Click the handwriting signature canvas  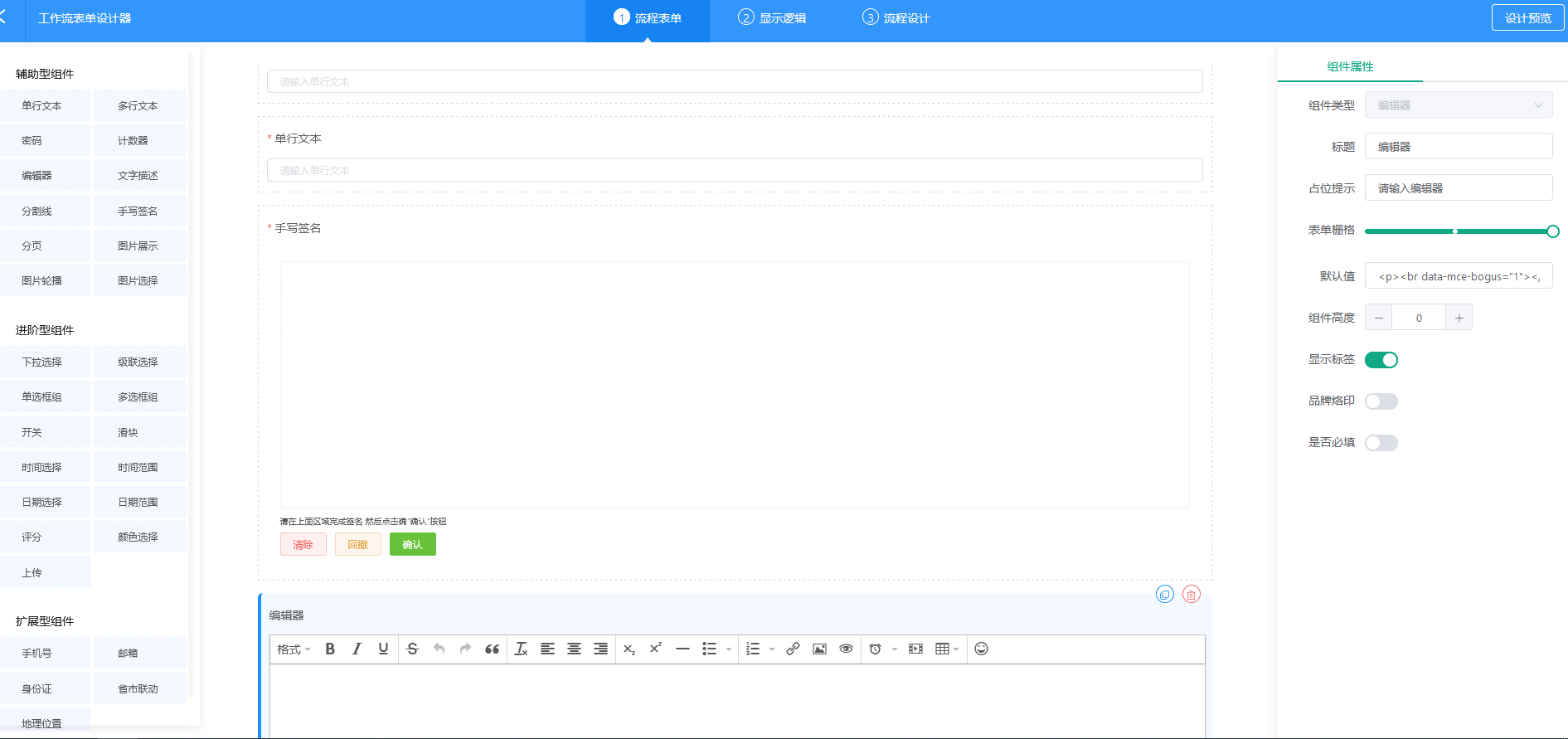coord(735,385)
